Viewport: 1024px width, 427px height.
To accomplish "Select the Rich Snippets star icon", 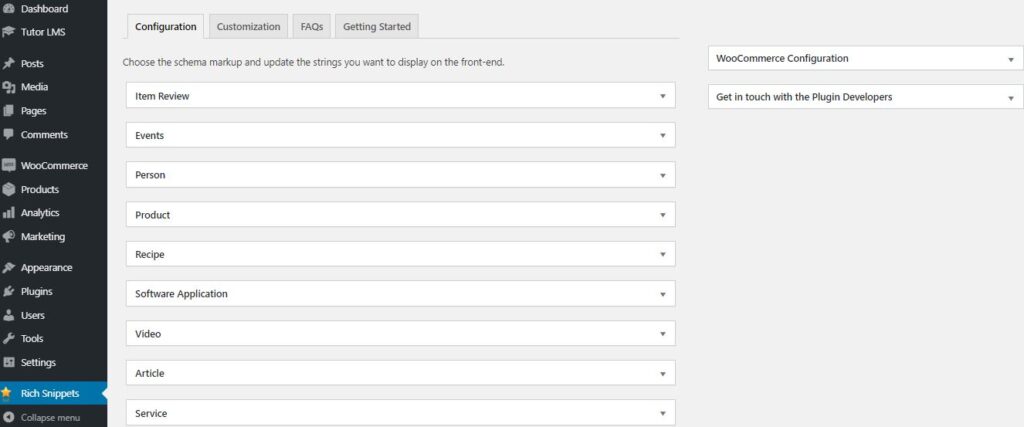I will coord(7,393).
